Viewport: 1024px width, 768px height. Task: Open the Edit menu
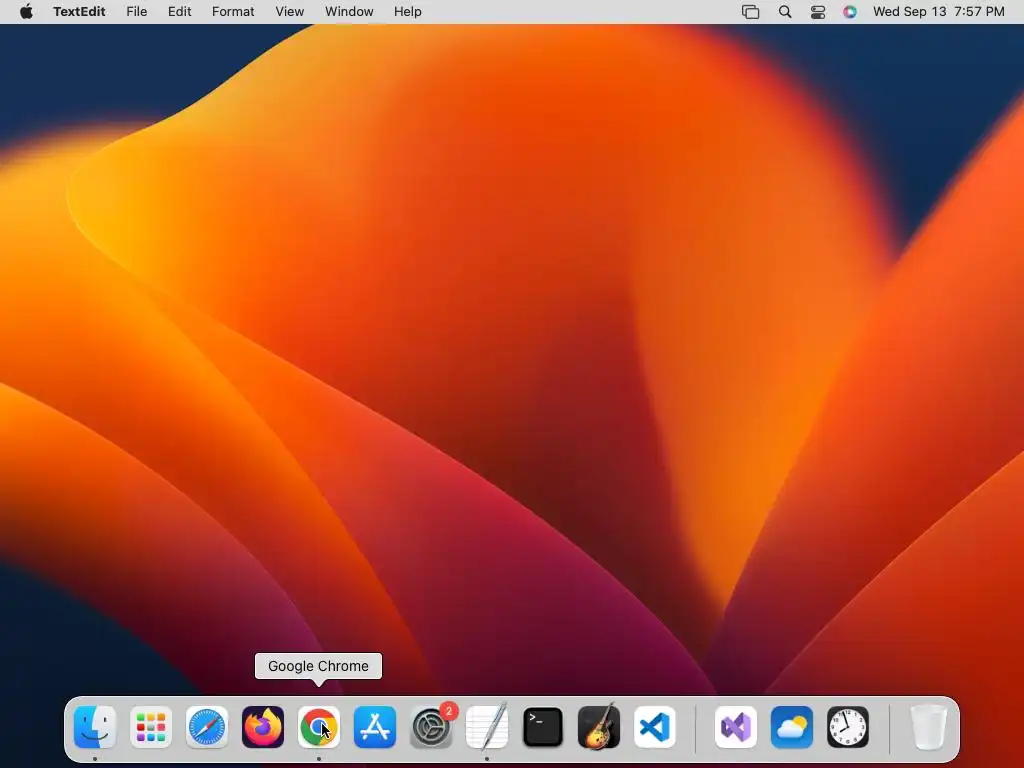[x=180, y=12]
